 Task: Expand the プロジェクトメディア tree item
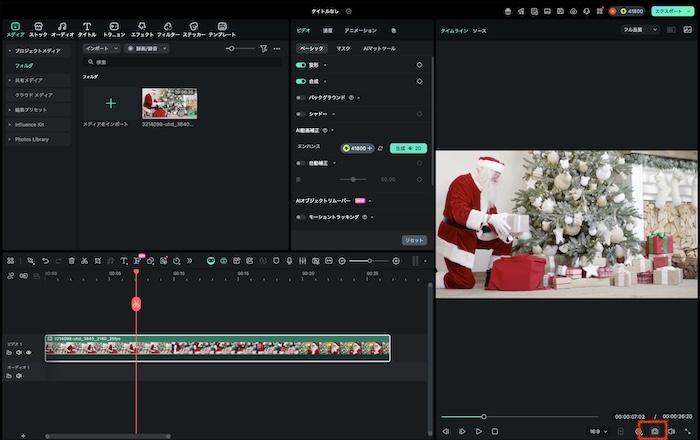tap(9, 49)
